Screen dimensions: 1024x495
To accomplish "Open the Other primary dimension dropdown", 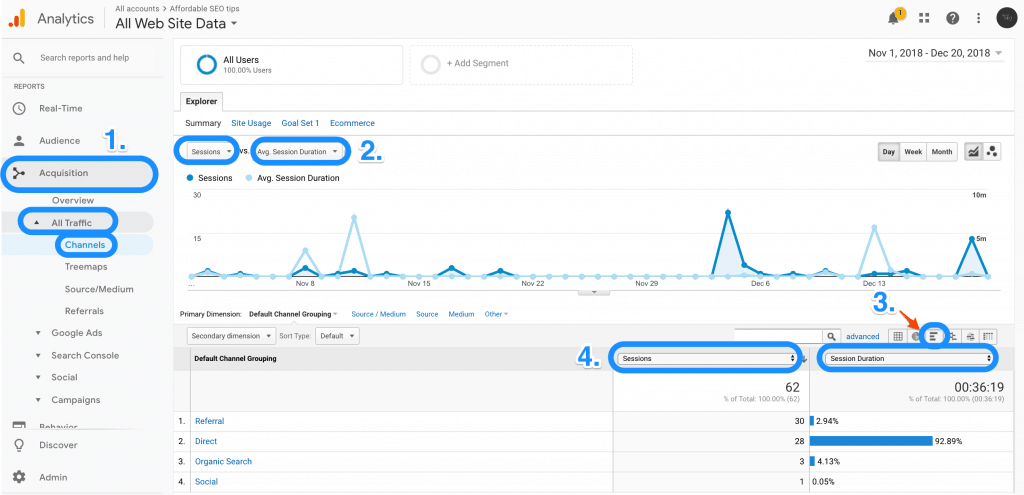I will (x=496, y=314).
